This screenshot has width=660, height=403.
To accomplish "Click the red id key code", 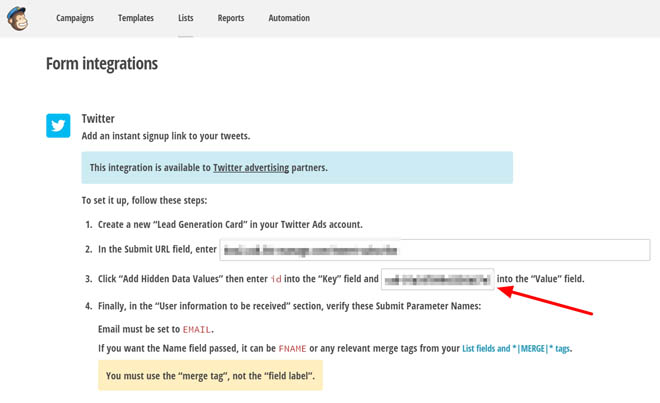I will click(276, 279).
